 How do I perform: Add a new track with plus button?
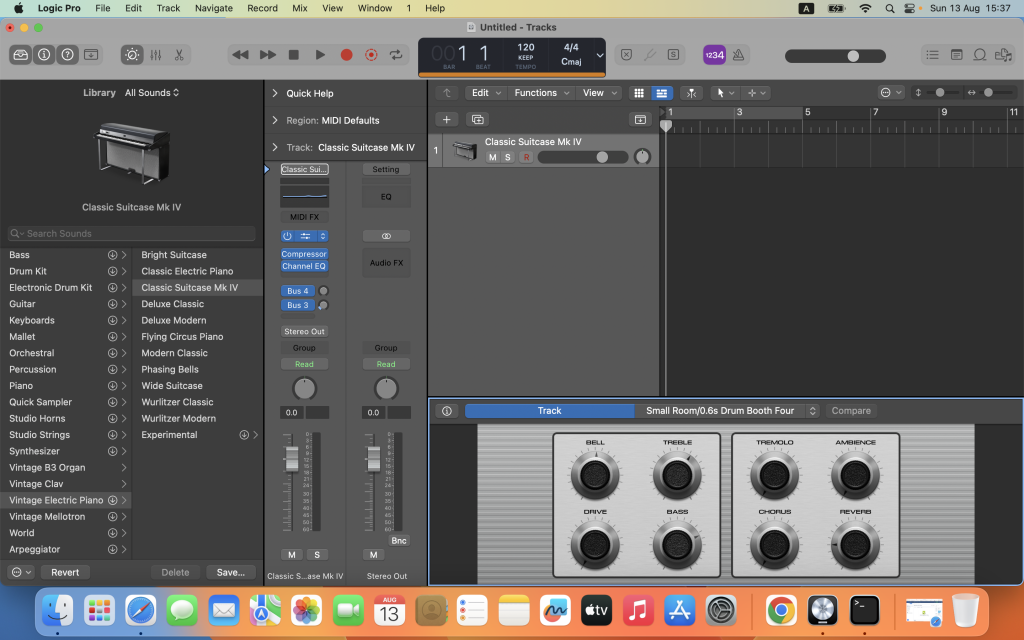pyautogui.click(x=447, y=120)
